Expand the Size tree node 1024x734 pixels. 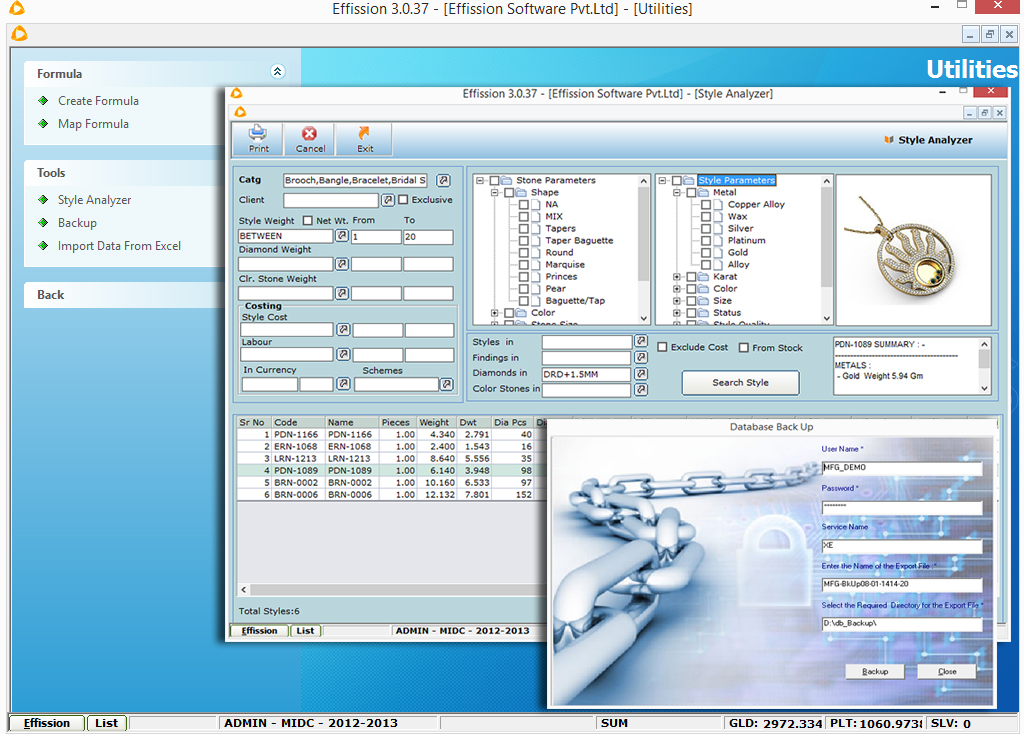pos(677,301)
